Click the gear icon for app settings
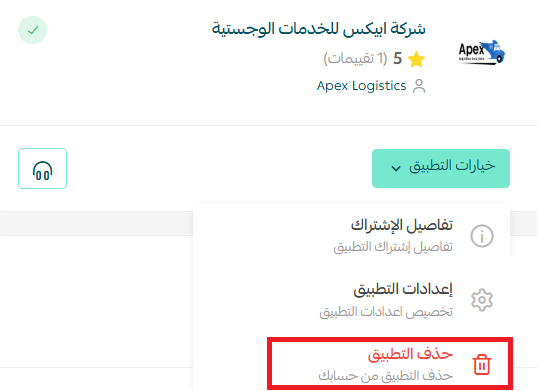538x391 pixels. click(x=482, y=300)
